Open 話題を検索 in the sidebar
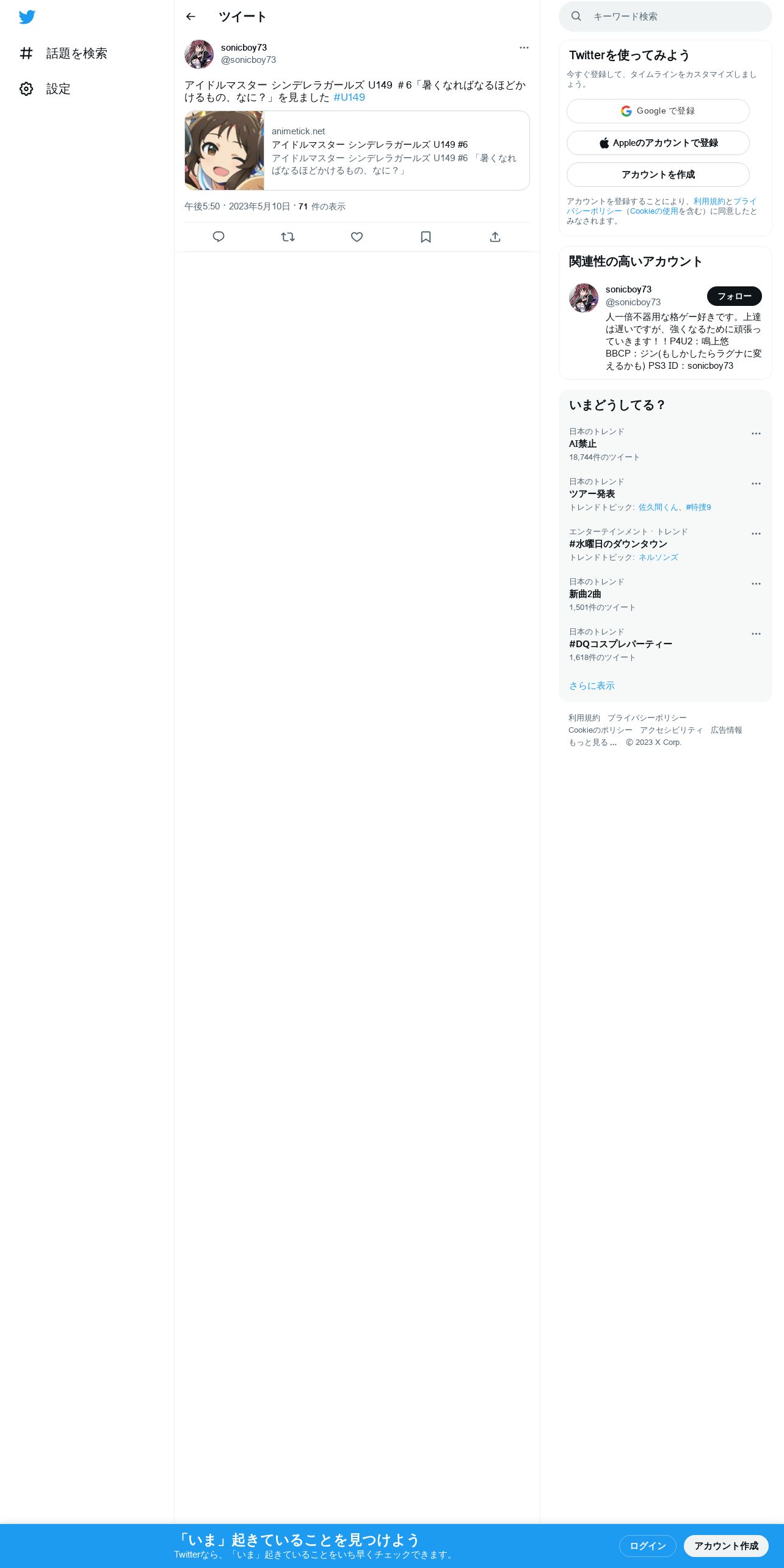This screenshot has width=784, height=1568. 64,54
